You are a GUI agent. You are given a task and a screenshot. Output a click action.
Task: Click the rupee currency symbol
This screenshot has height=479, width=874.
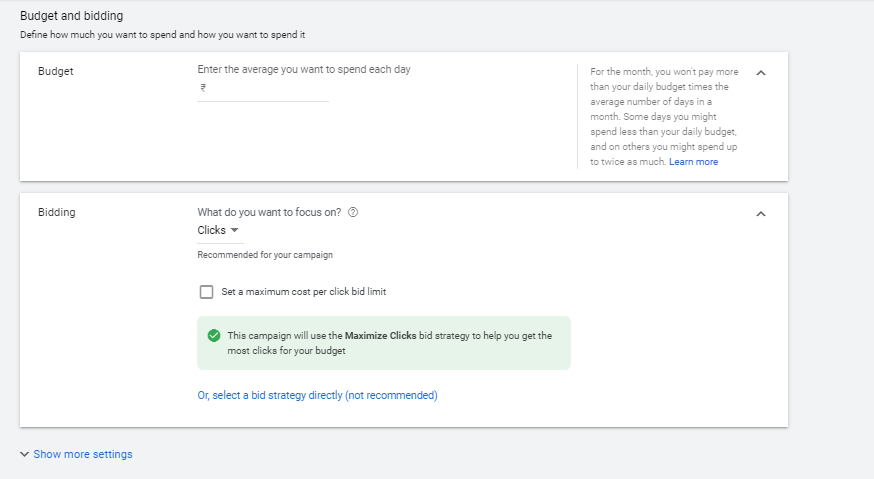202,88
